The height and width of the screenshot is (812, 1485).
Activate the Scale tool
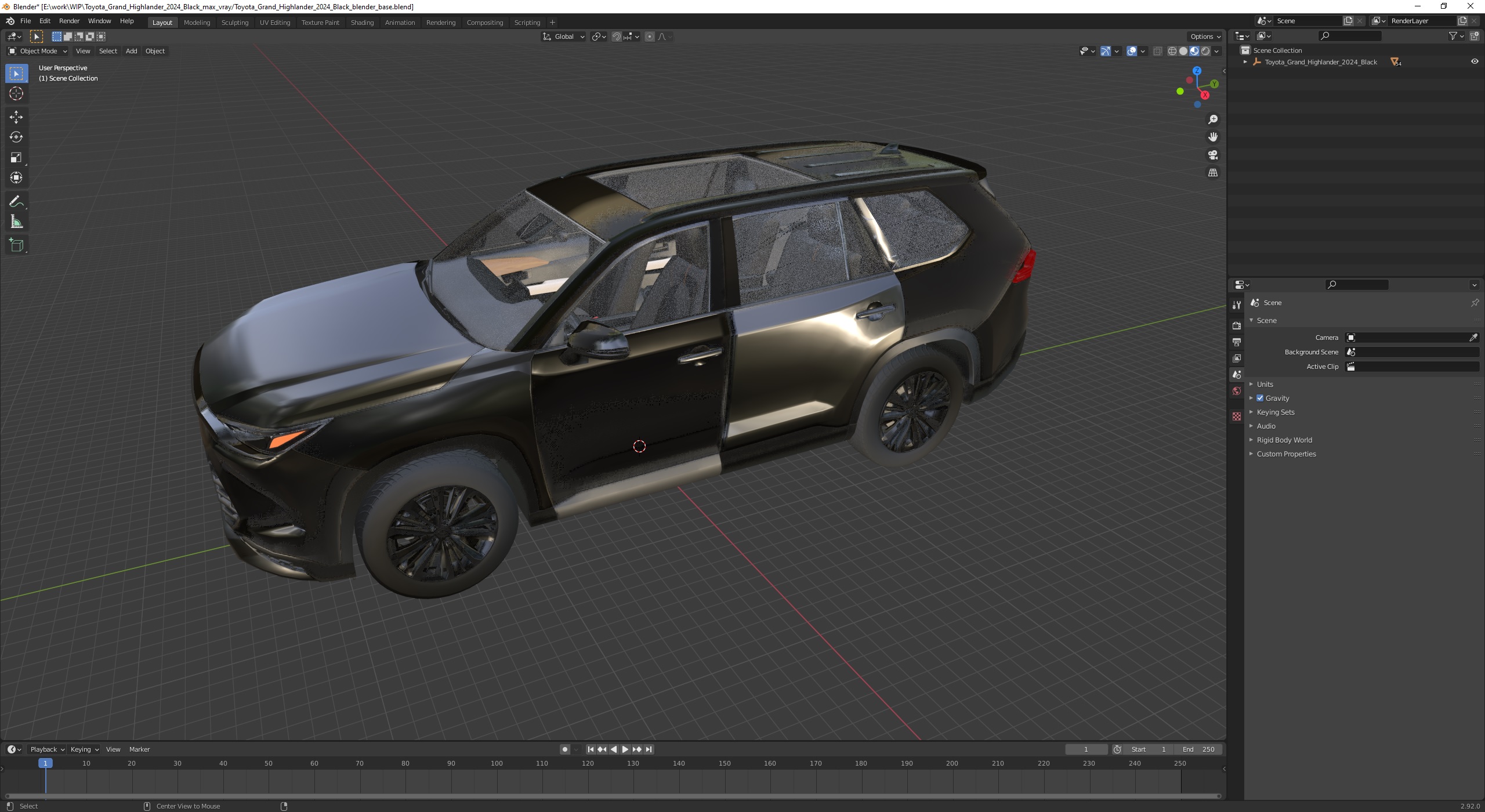point(16,158)
